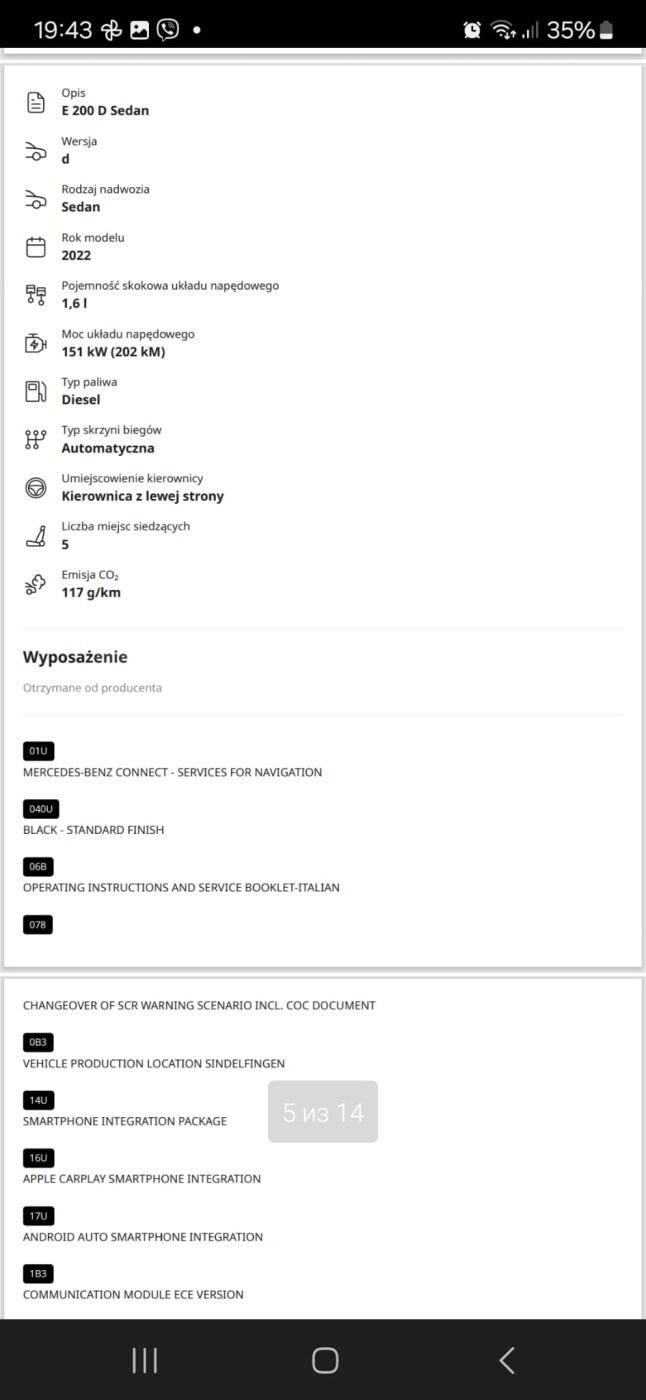Tap the calendar icon for Rok modelu
This screenshot has height=1400, width=646.
[36, 247]
